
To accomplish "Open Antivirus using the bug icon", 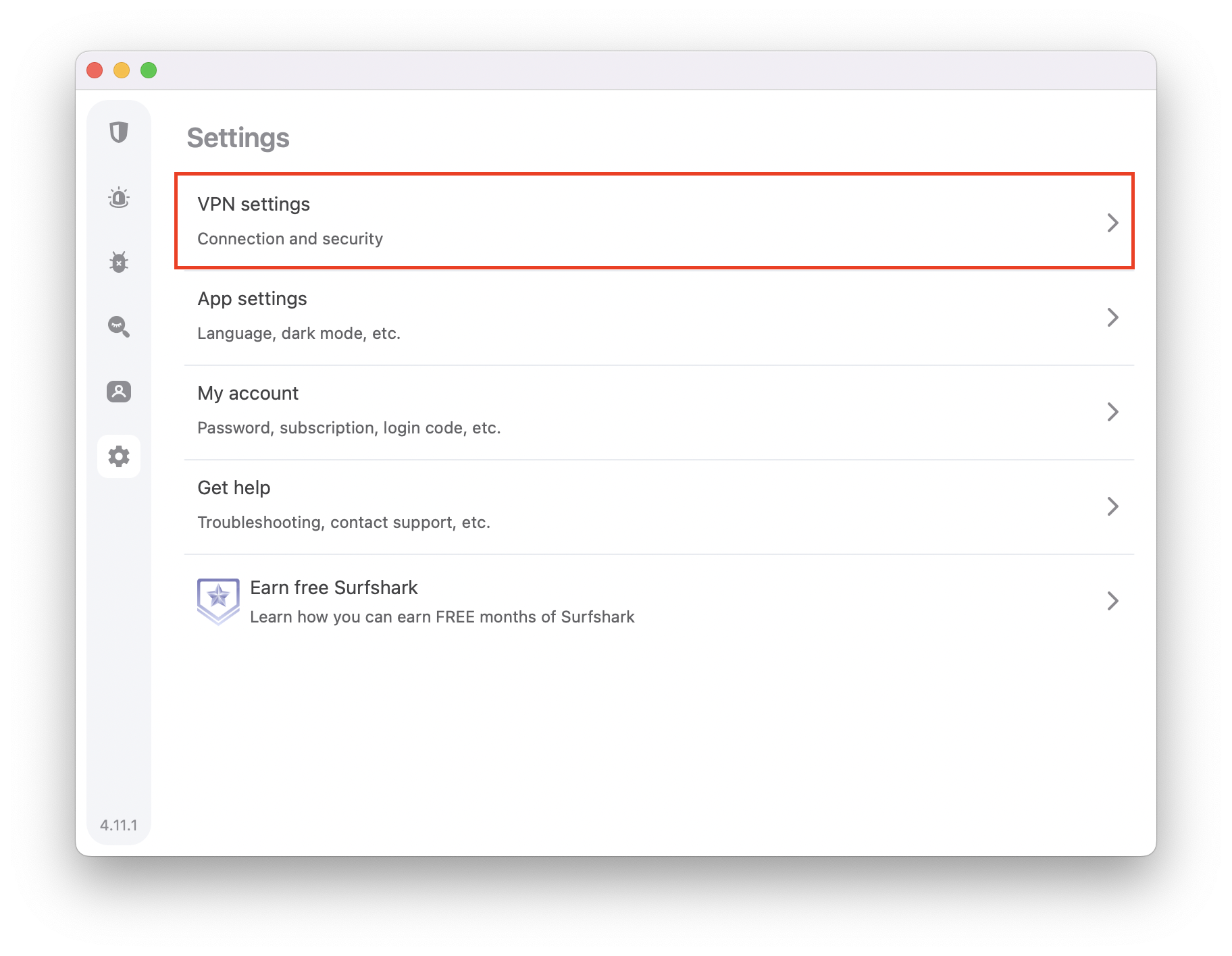I will pos(119,262).
